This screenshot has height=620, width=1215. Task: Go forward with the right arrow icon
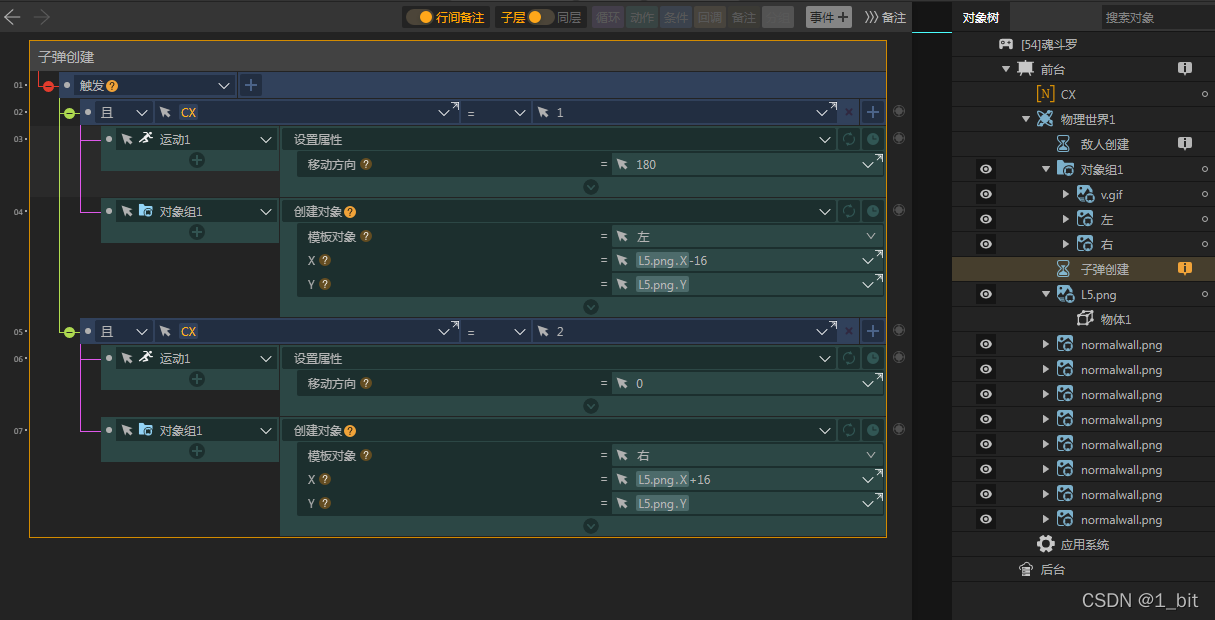41,17
